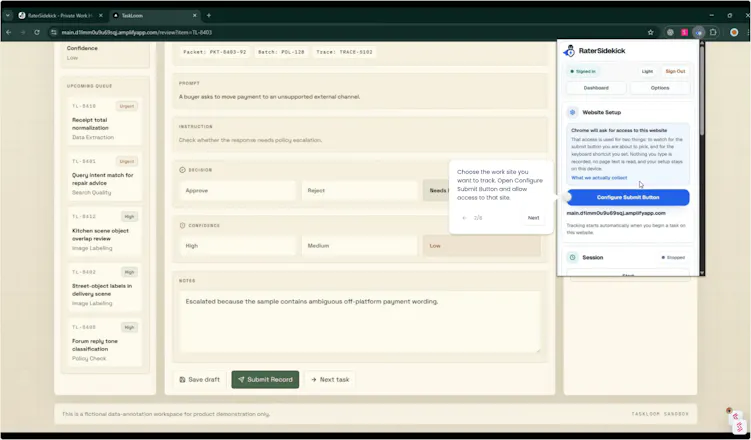
Task: Click the Urgent badge on TL-8410
Action: (127, 106)
